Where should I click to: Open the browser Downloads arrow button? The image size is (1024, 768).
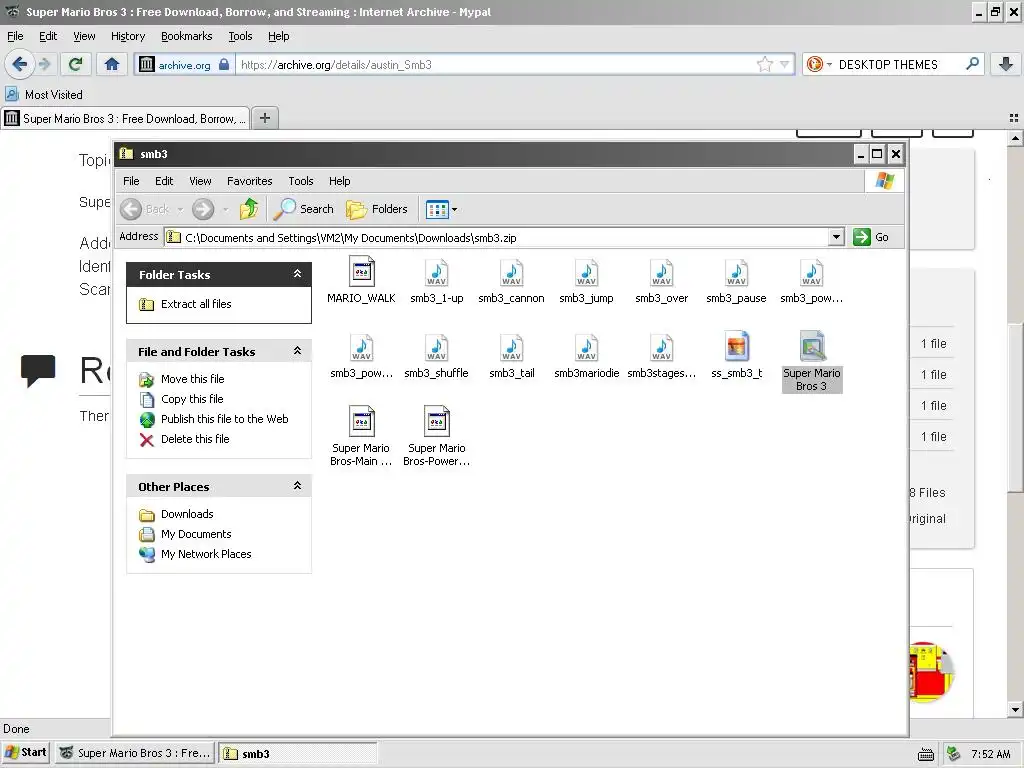1006,64
